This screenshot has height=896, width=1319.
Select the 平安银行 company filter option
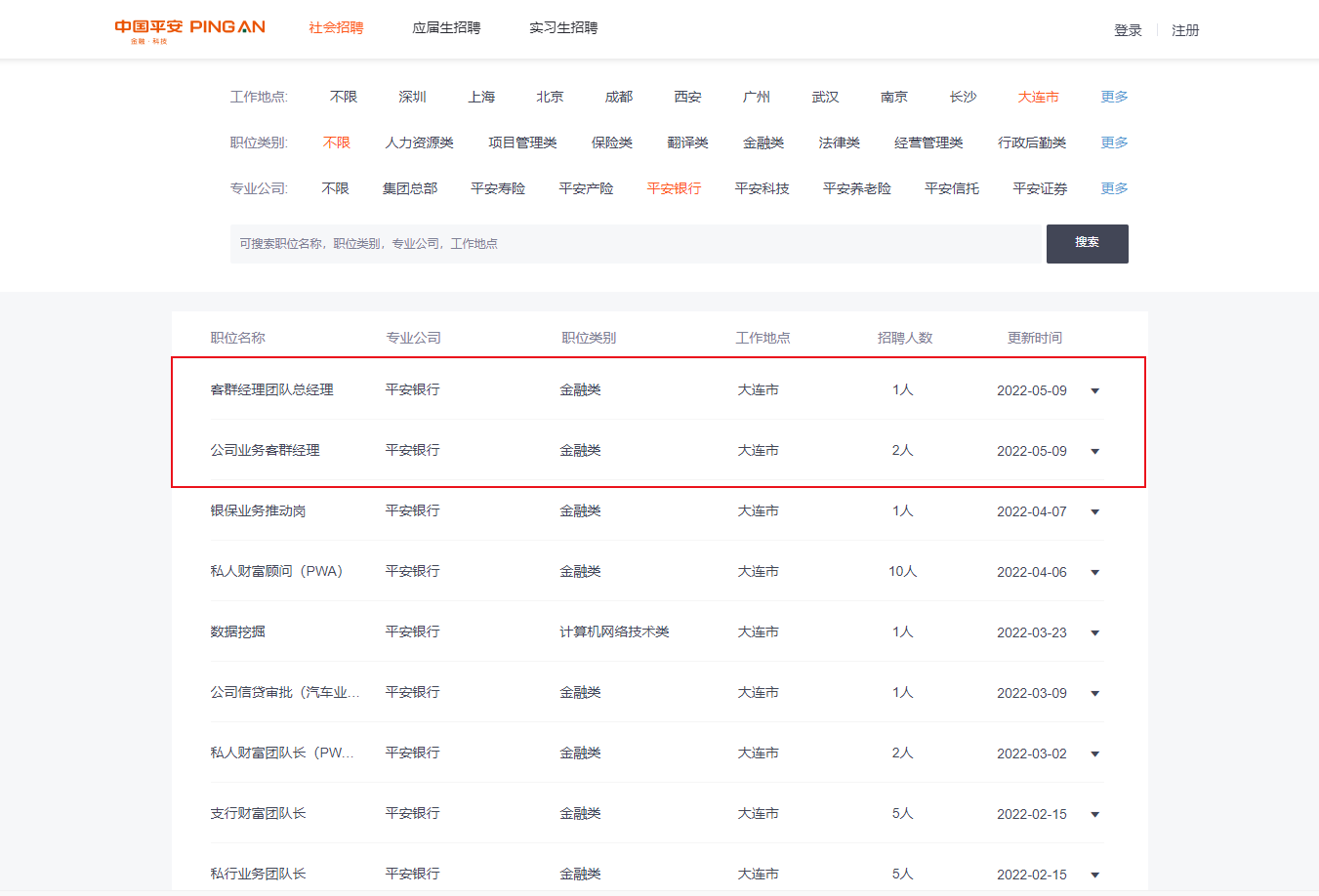(x=674, y=188)
